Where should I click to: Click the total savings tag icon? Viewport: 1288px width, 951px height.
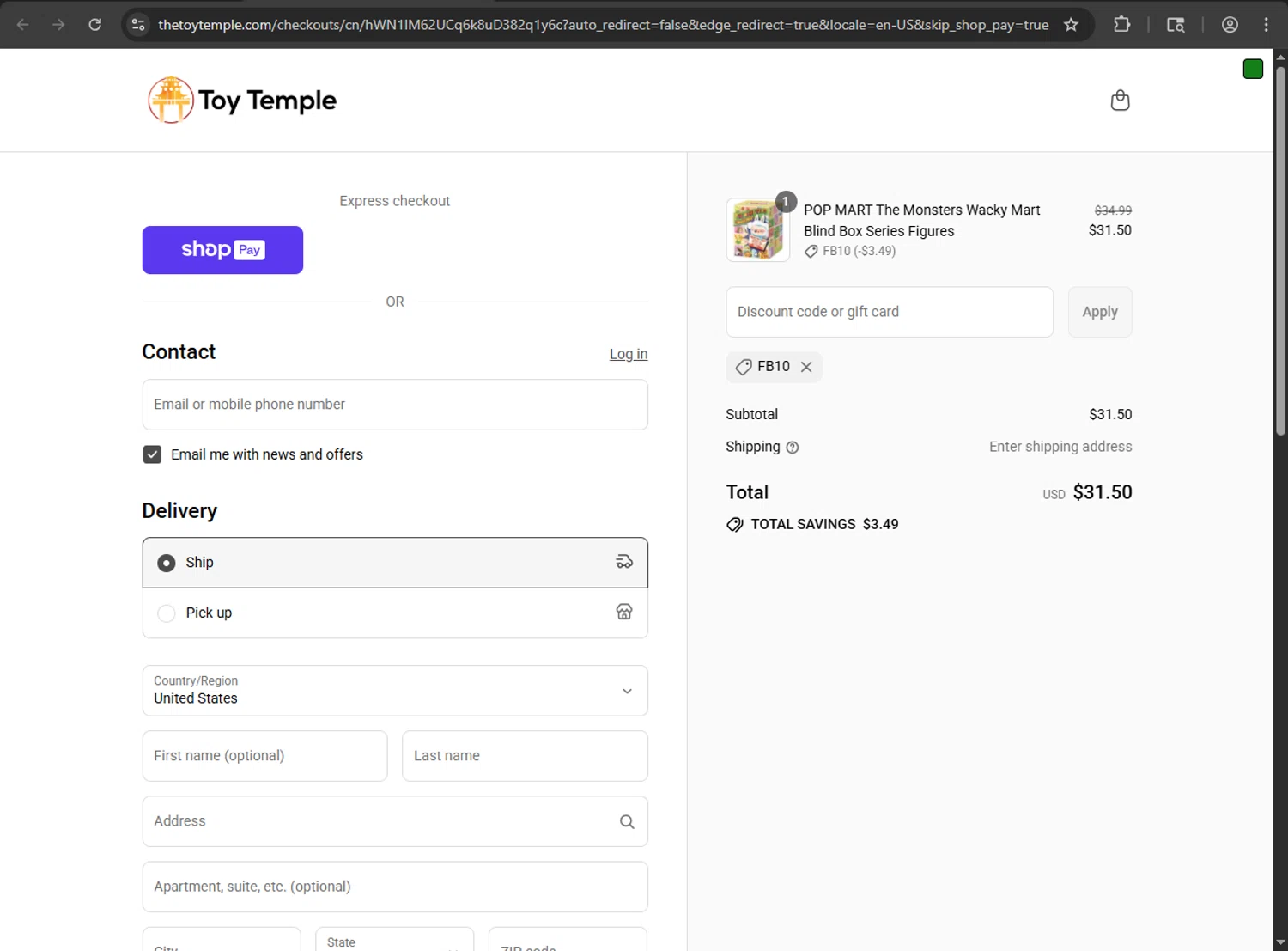[735, 524]
